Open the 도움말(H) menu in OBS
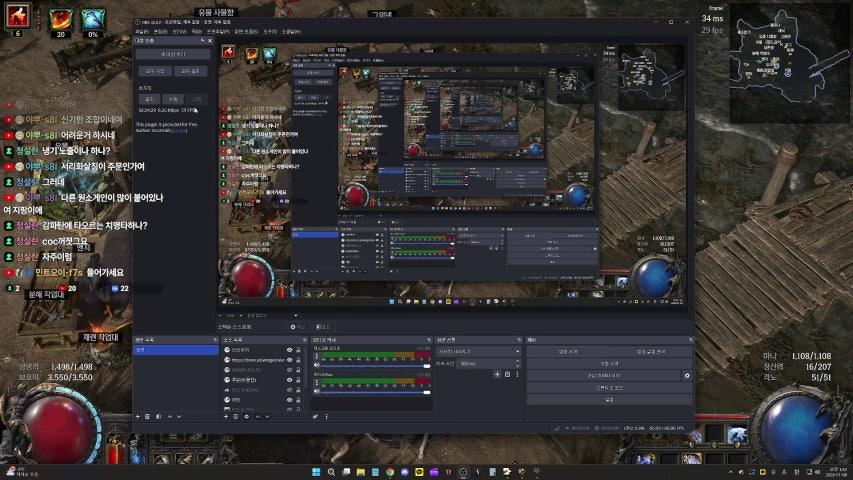Viewport: 853px width, 480px height. pos(291,32)
